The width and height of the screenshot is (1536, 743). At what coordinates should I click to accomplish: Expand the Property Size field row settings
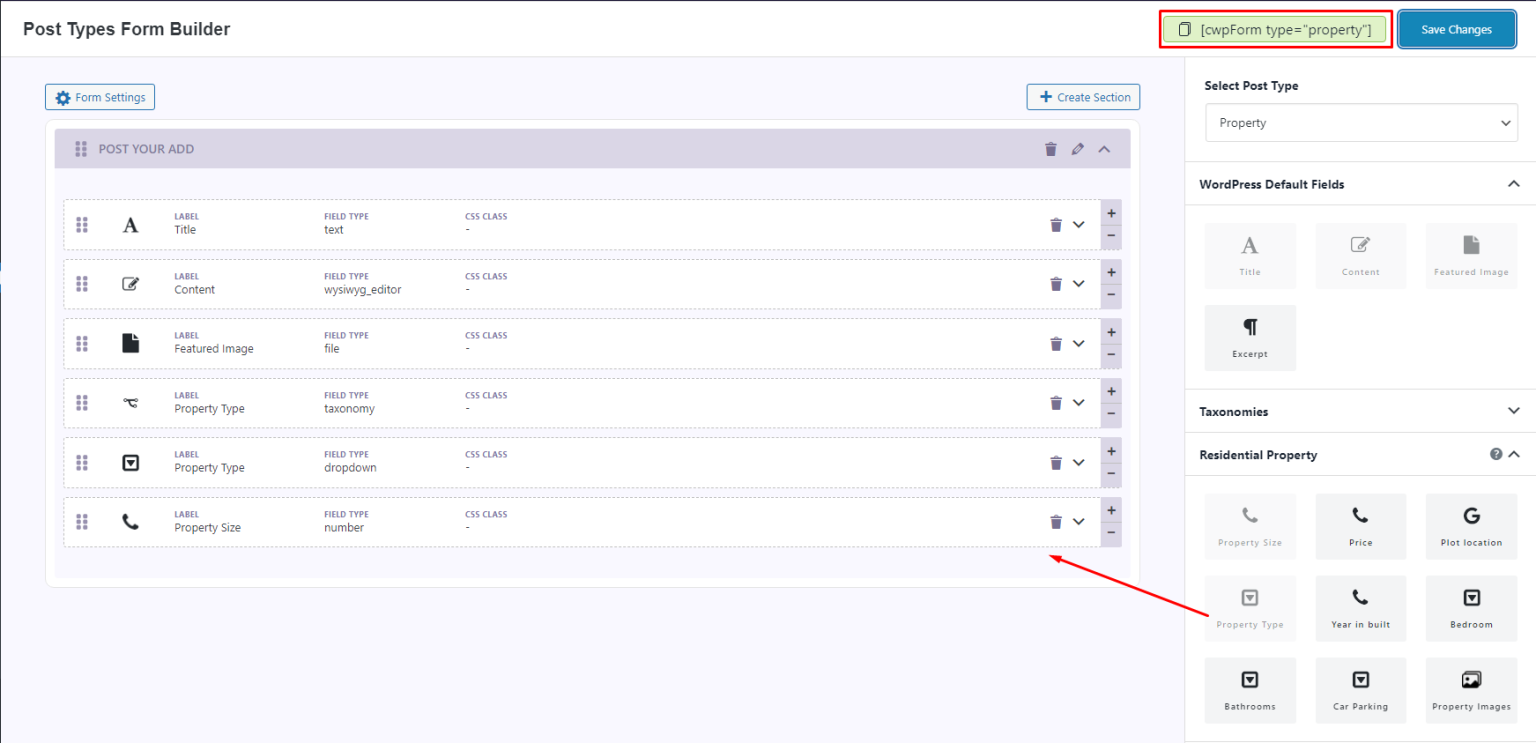point(1078,521)
